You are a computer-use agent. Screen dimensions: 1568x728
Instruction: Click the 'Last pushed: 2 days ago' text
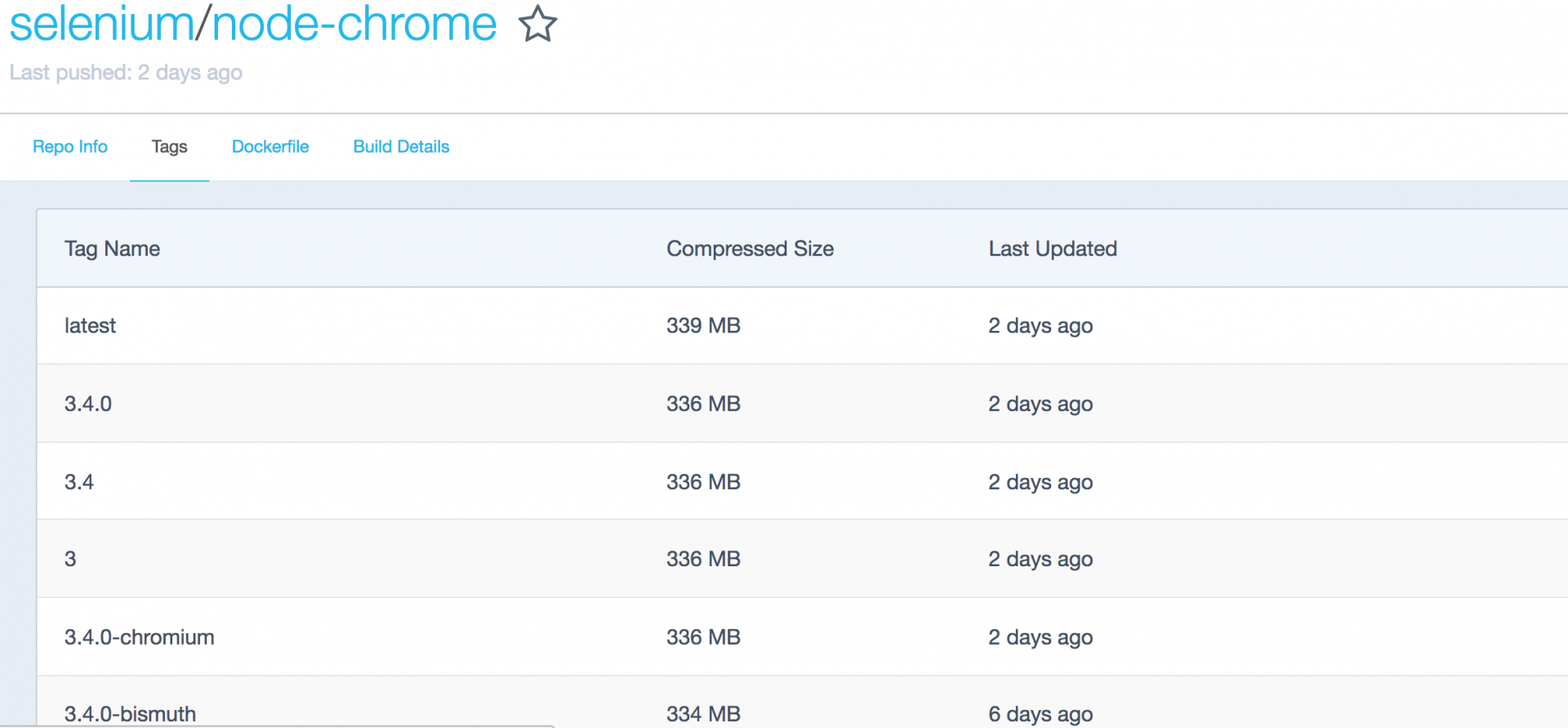pos(126,73)
